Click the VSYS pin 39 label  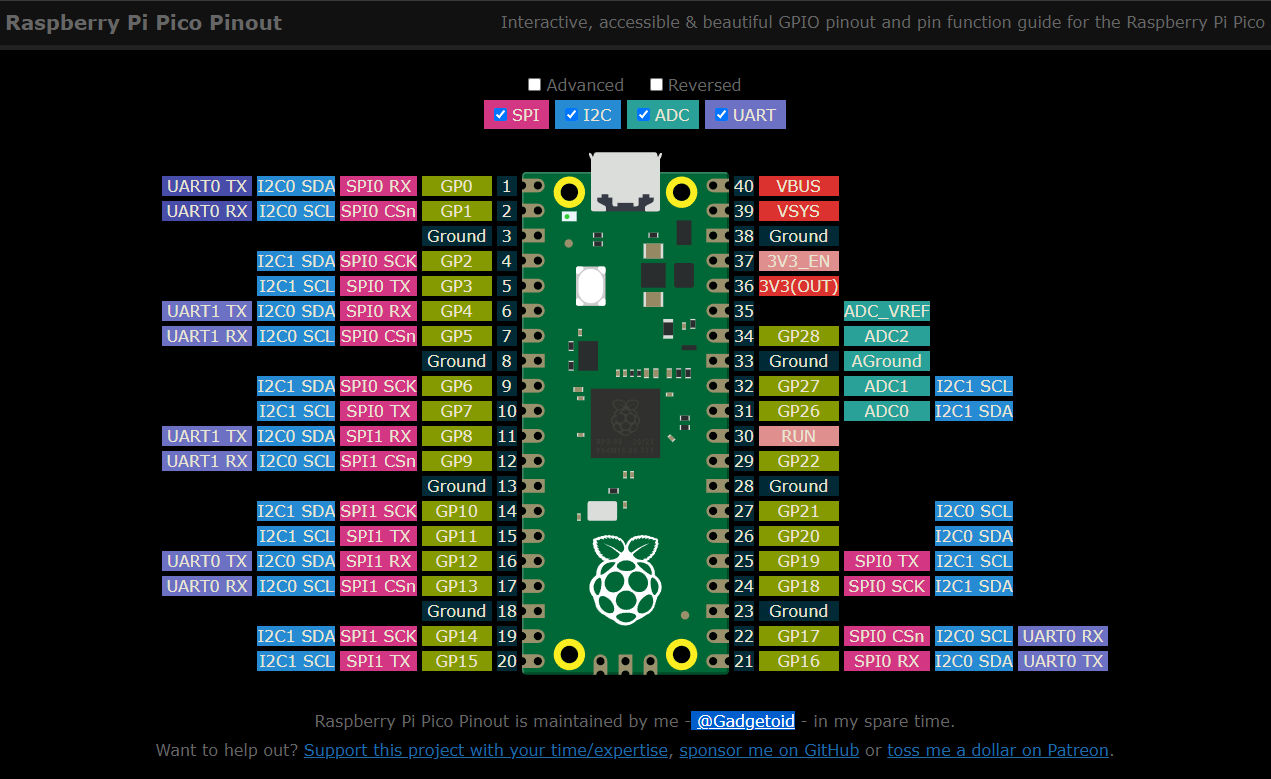(x=799, y=211)
